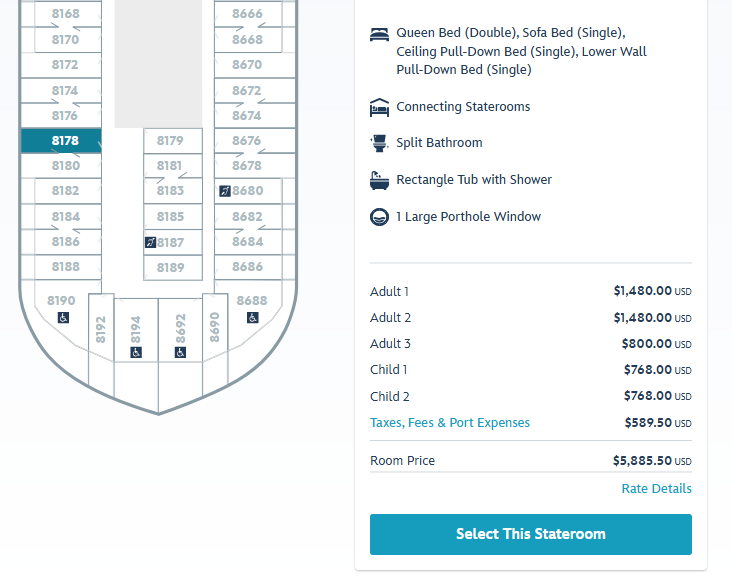Viewport: 732px width, 586px height.
Task: Click wheelchair icon in stateroom 8194
Action: click(136, 352)
